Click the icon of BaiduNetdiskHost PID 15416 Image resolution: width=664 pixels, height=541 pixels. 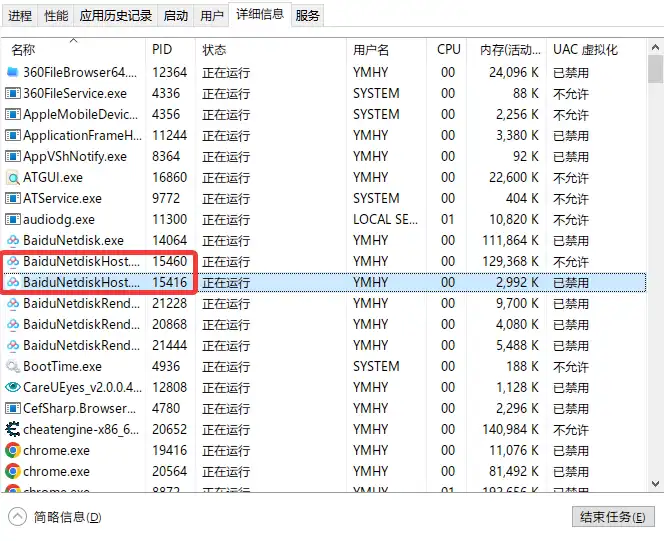[x=13, y=282]
